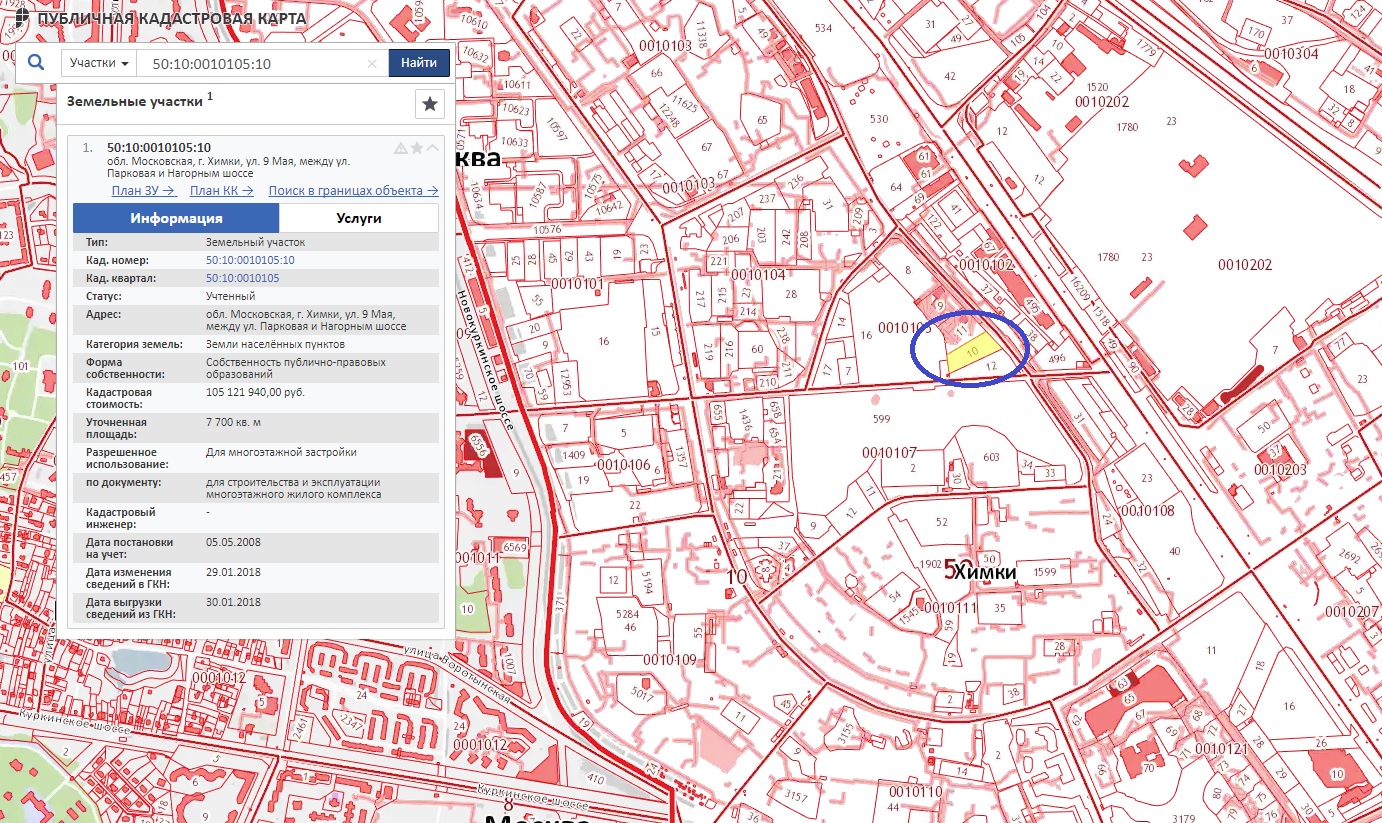
Task: Open the План ЗУ link
Action: [144, 190]
